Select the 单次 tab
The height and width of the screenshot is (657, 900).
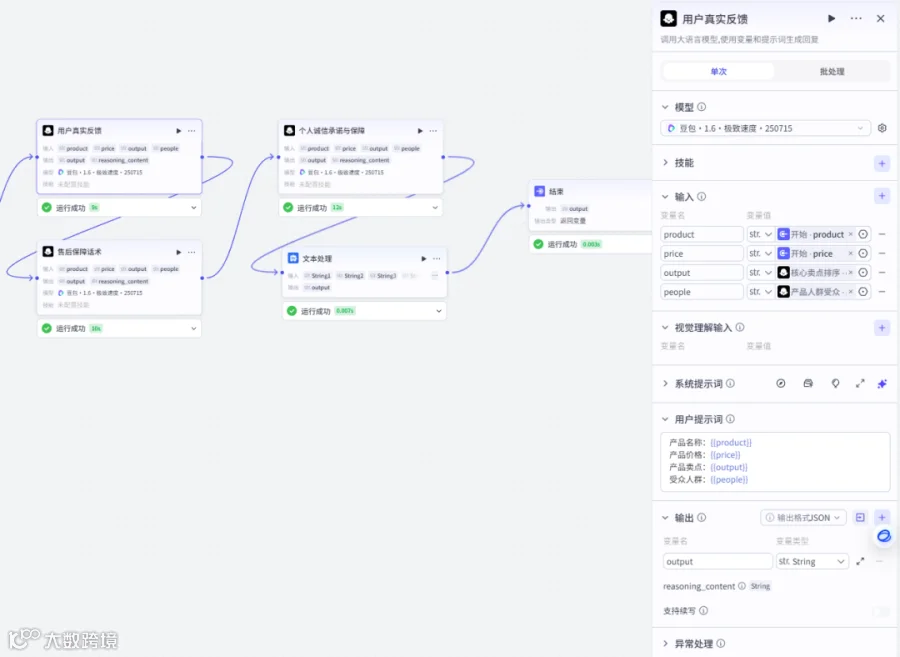pyautogui.click(x=719, y=72)
